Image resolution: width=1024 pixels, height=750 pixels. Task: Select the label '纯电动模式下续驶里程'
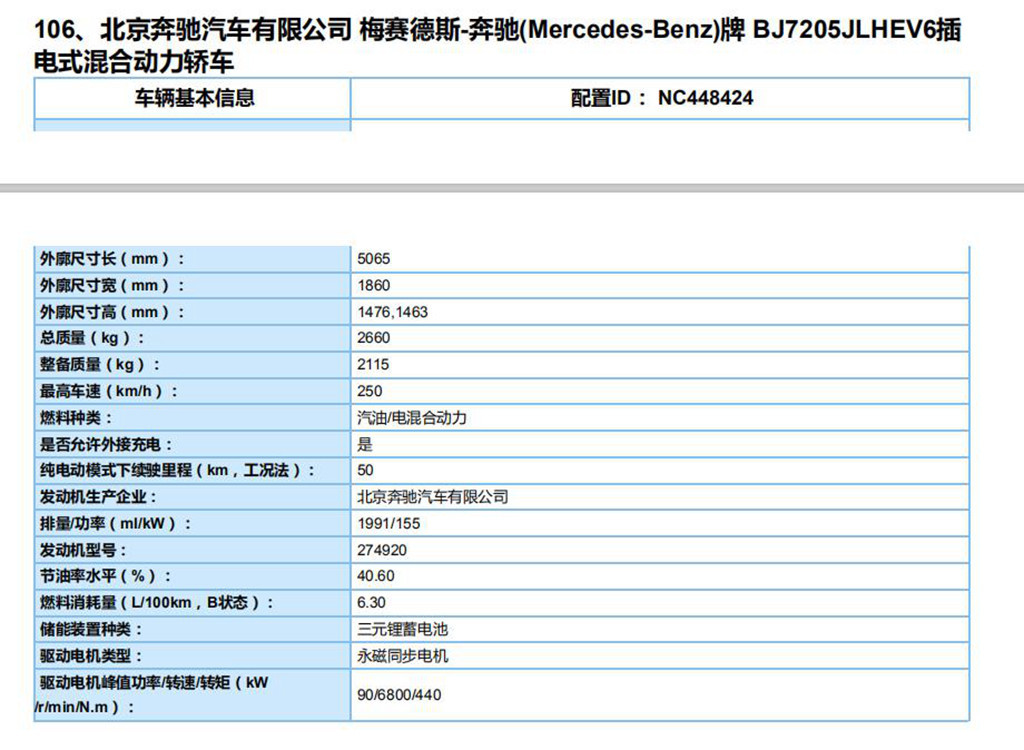(x=116, y=470)
